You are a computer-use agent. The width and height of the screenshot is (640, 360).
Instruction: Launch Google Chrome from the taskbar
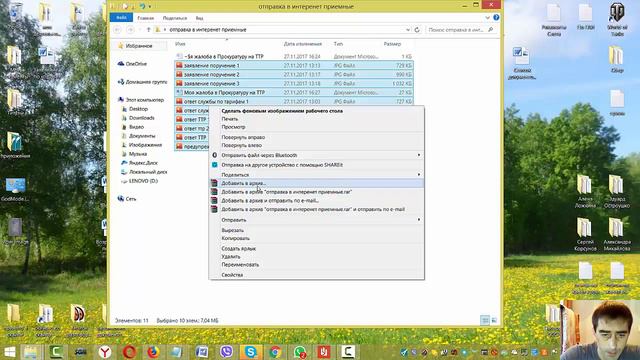pos(275,351)
